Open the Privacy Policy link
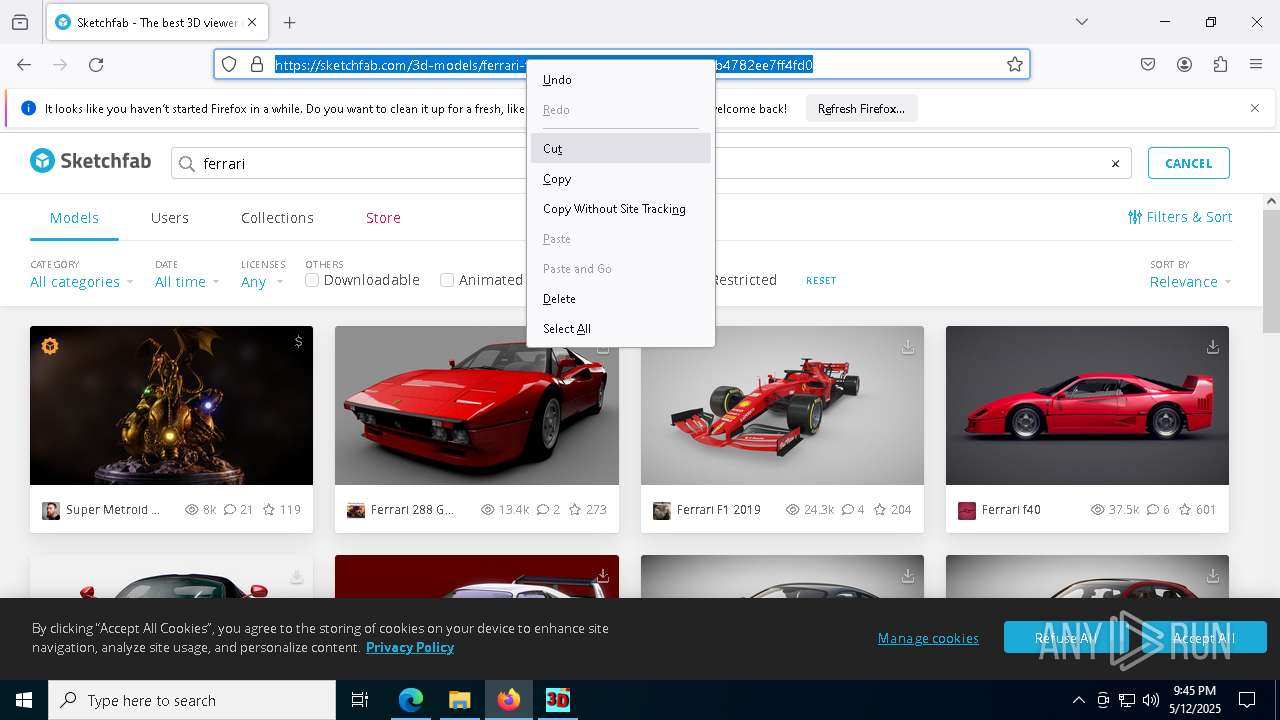1280x720 pixels. [410, 647]
